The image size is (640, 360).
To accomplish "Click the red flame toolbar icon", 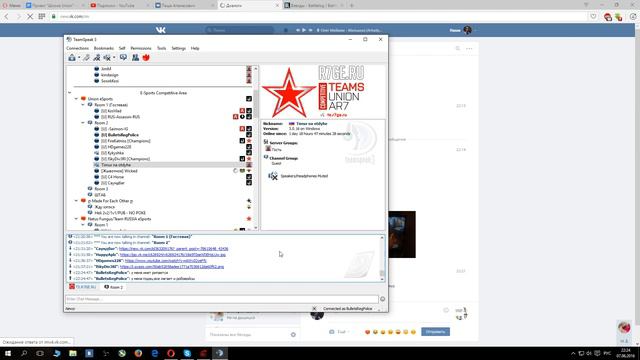I will click(x=146, y=58).
